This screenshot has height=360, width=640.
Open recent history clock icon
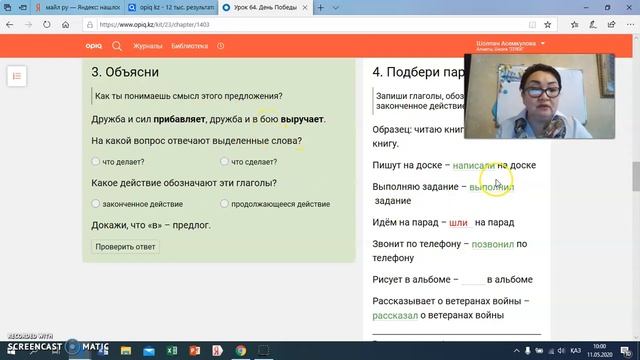pos(220,46)
